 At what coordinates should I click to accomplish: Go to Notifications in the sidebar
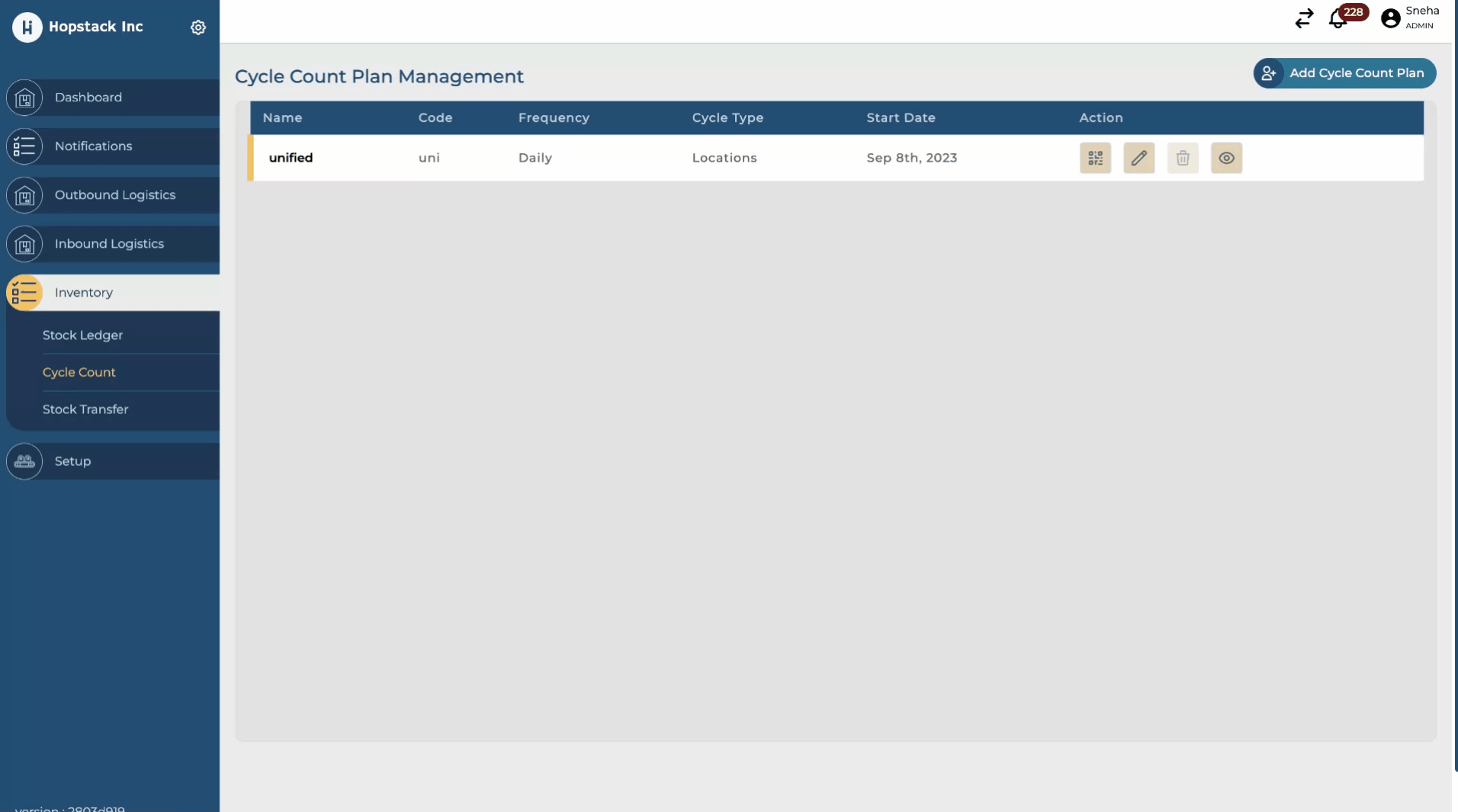93,146
